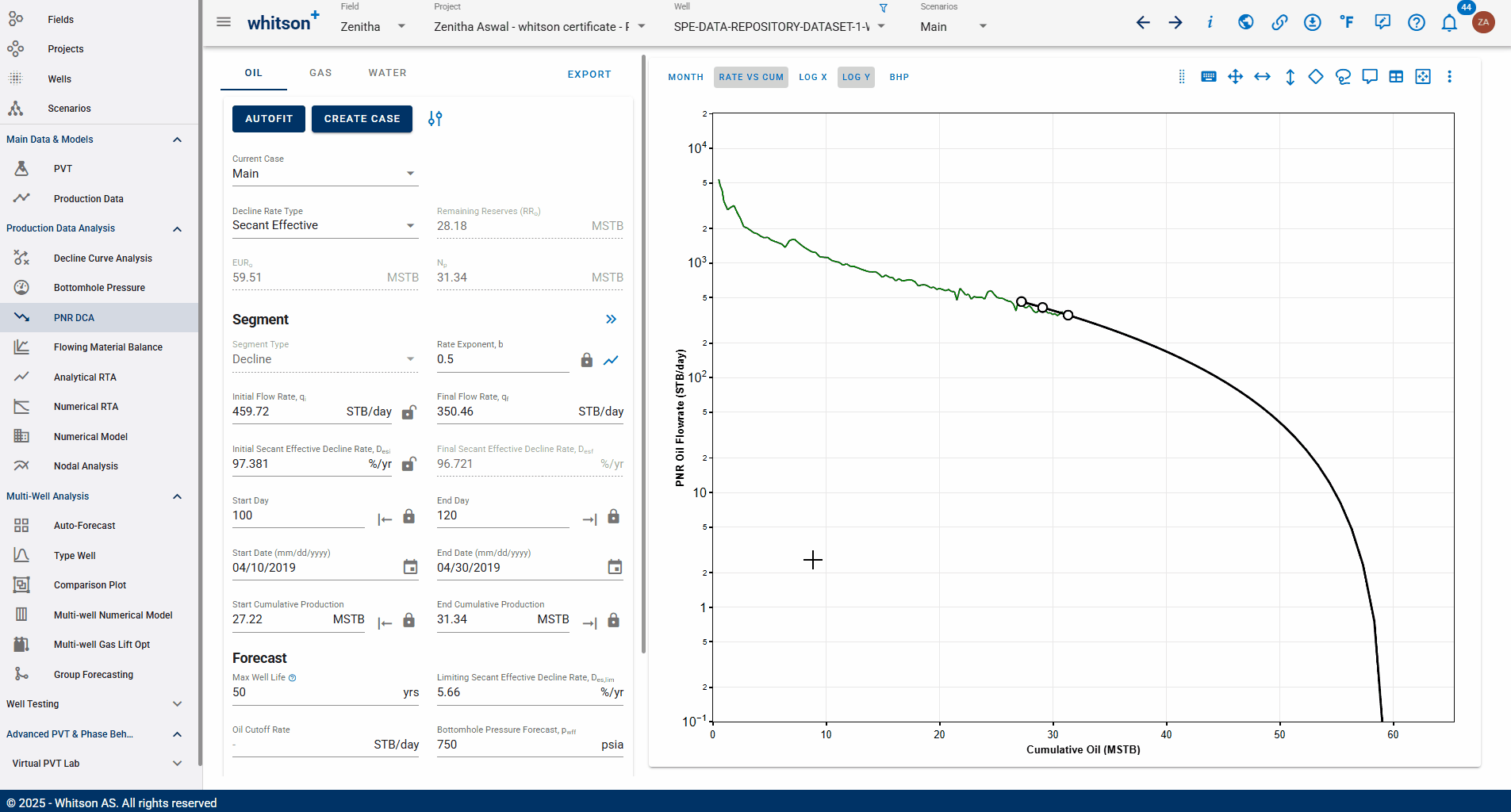Open the Start Date calendar picker
This screenshot has width=1511, height=812.
tap(410, 568)
